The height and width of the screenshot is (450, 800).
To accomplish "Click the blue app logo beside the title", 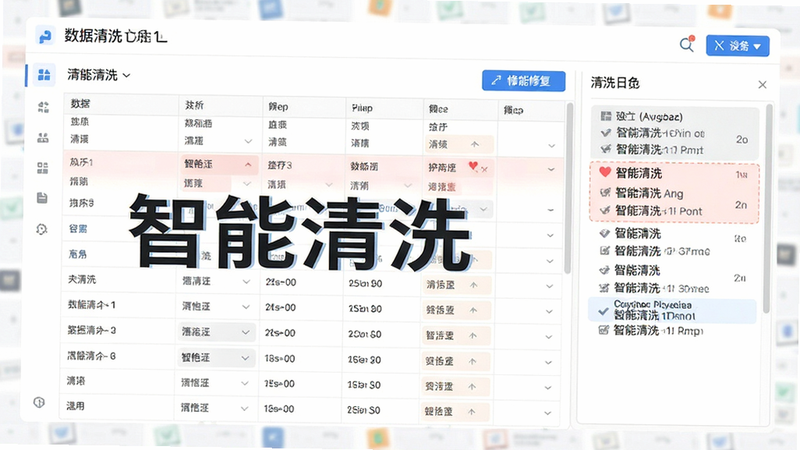I will point(45,37).
